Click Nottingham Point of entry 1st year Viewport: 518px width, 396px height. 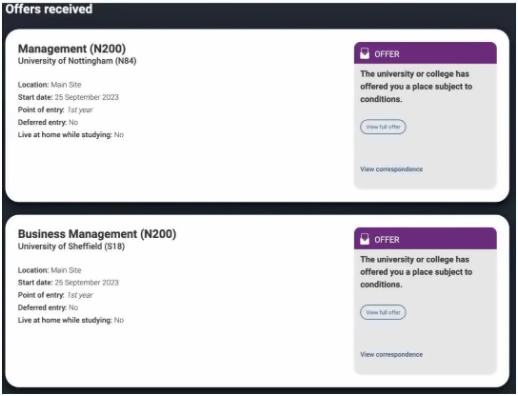[55, 110]
